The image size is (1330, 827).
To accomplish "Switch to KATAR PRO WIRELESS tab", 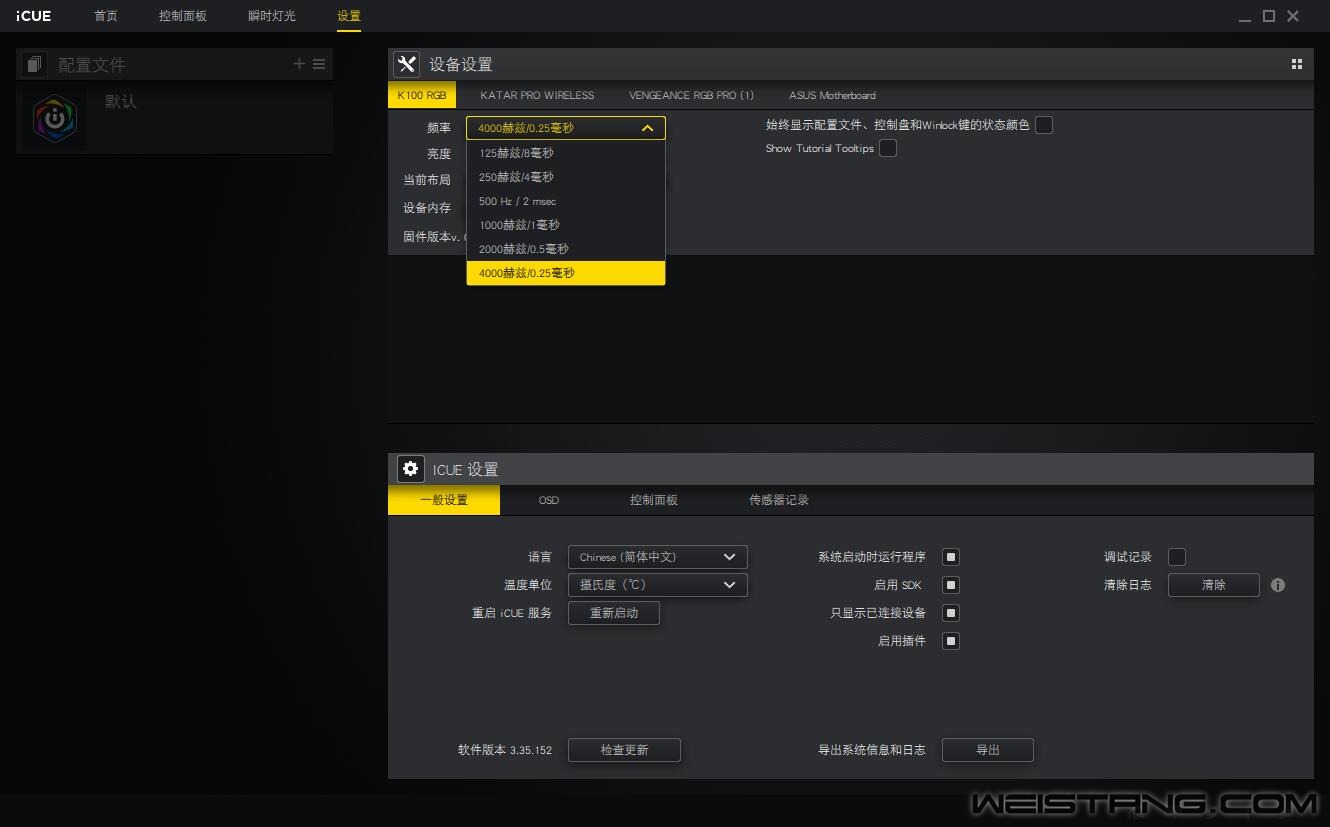I will coord(537,95).
